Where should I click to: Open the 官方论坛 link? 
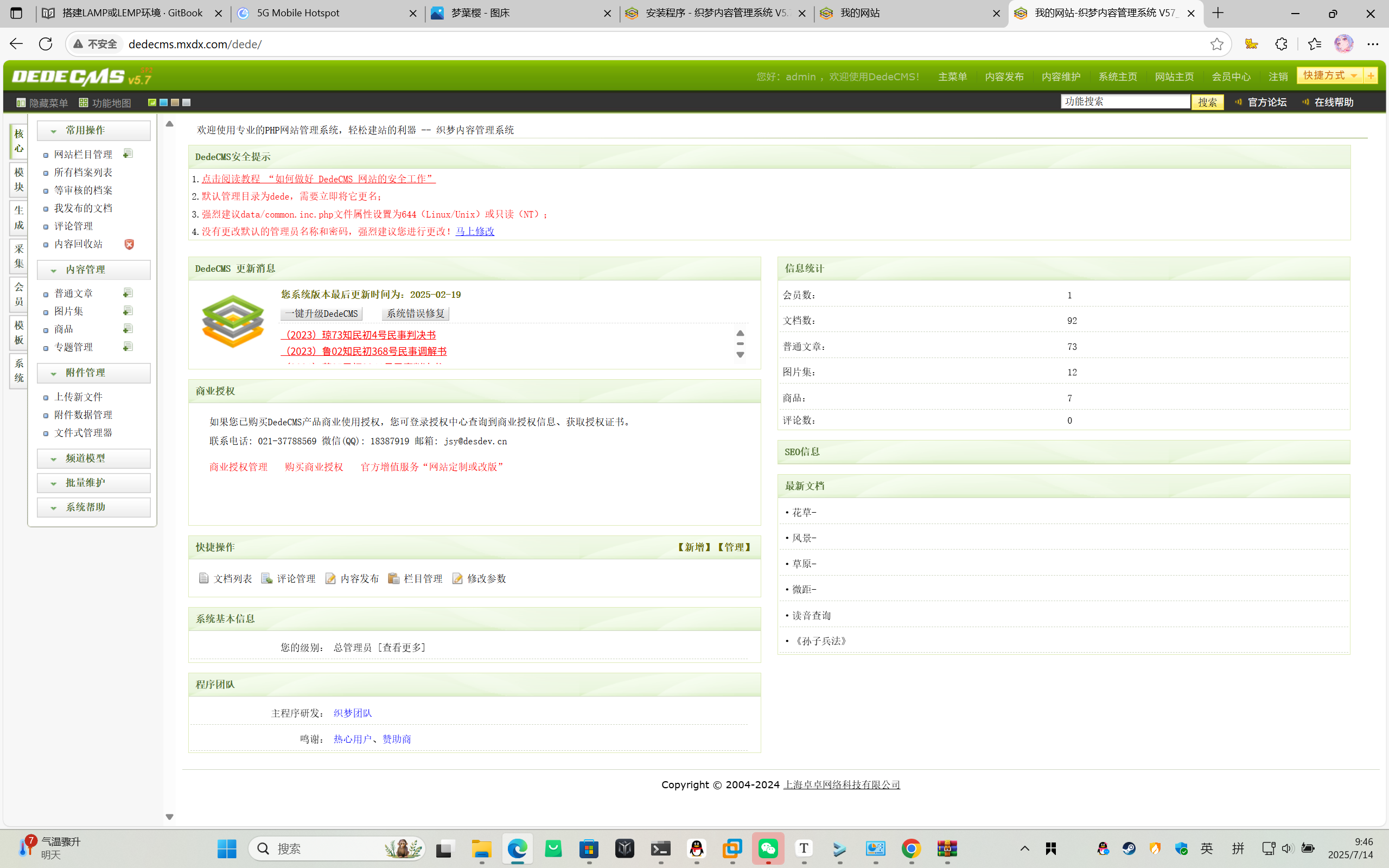[x=1267, y=102]
